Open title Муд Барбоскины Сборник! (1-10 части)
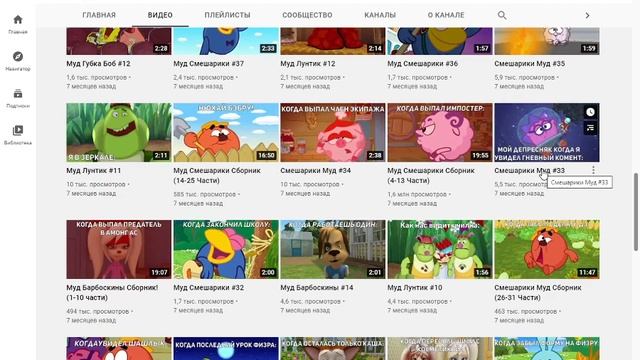This screenshot has width=640, height=360. (x=112, y=293)
